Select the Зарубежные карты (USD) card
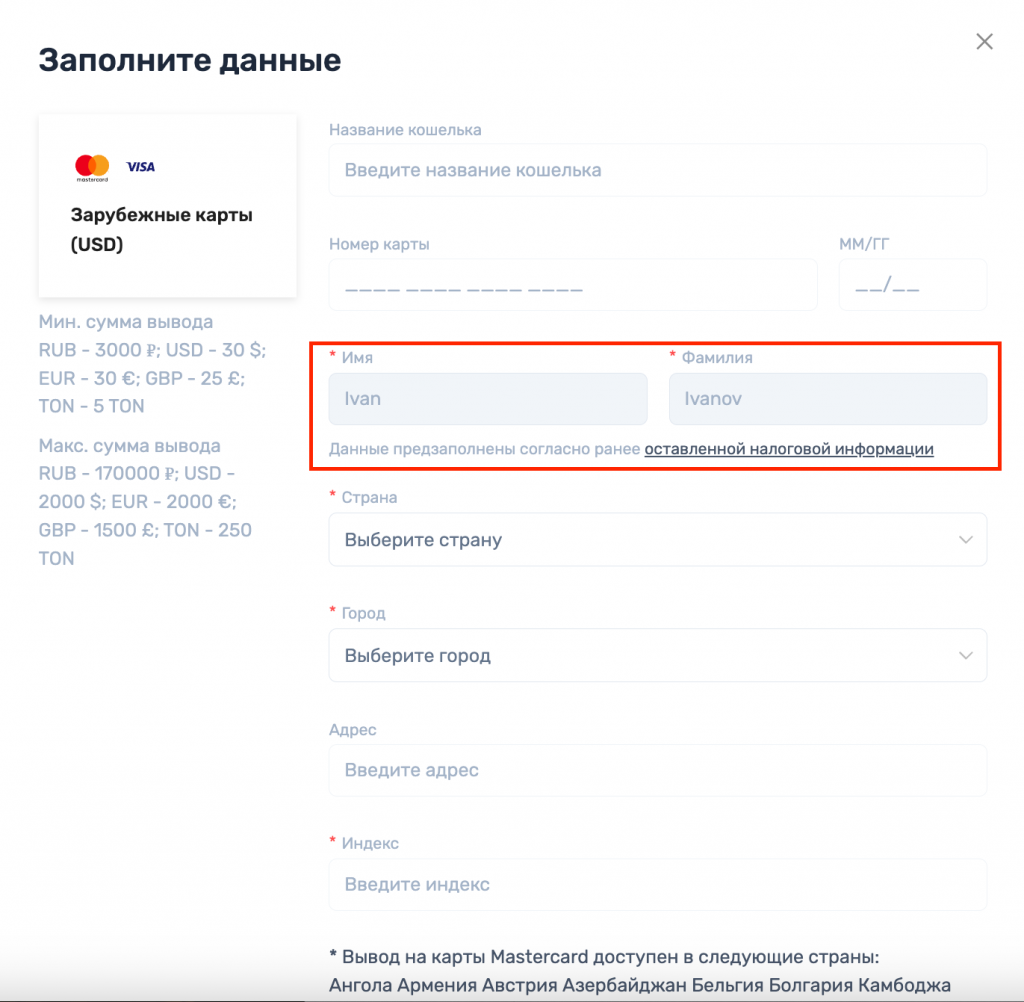The image size is (1024, 1002). tap(167, 206)
